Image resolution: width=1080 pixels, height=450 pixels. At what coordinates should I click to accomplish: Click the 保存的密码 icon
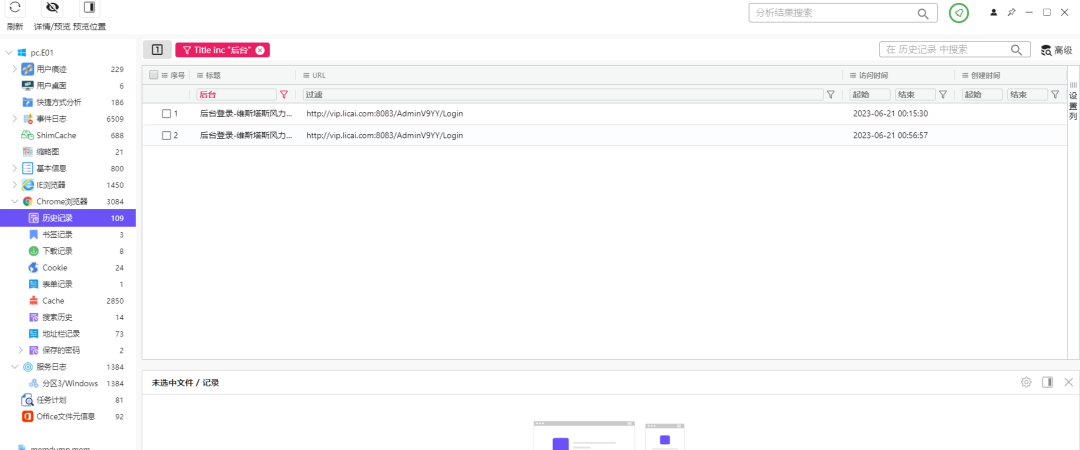tap(34, 350)
